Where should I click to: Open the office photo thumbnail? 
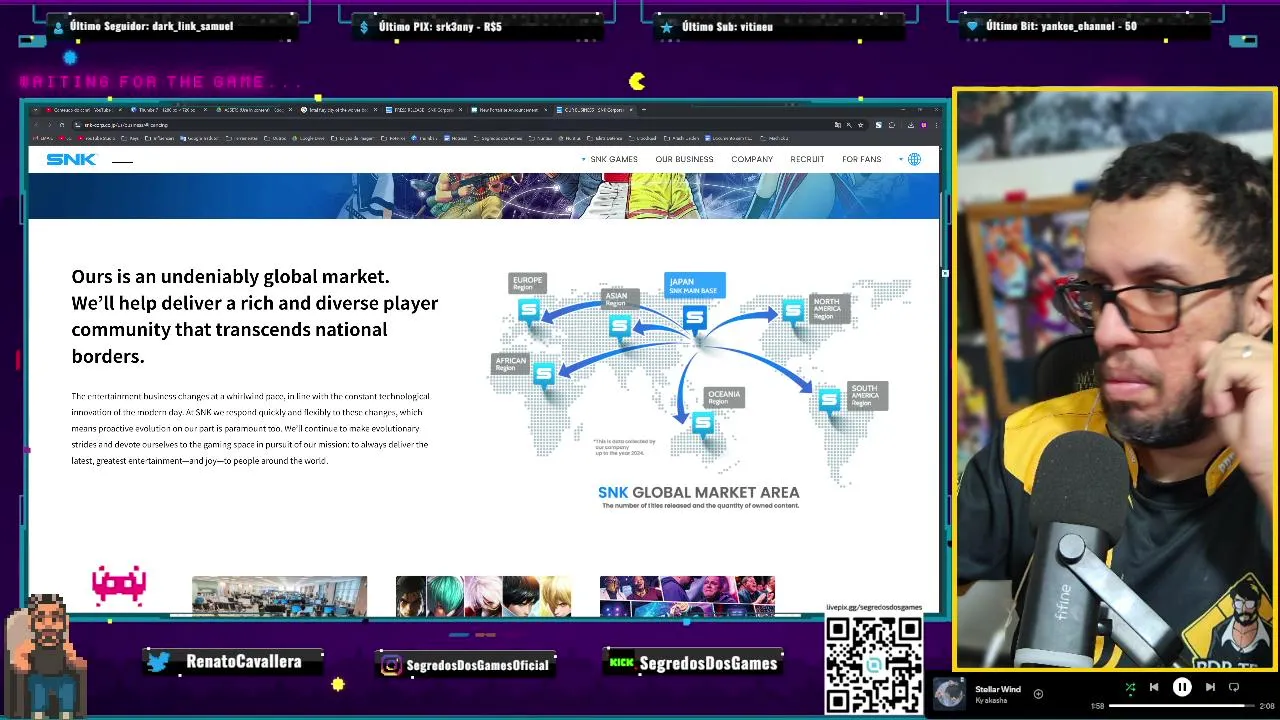(x=279, y=596)
